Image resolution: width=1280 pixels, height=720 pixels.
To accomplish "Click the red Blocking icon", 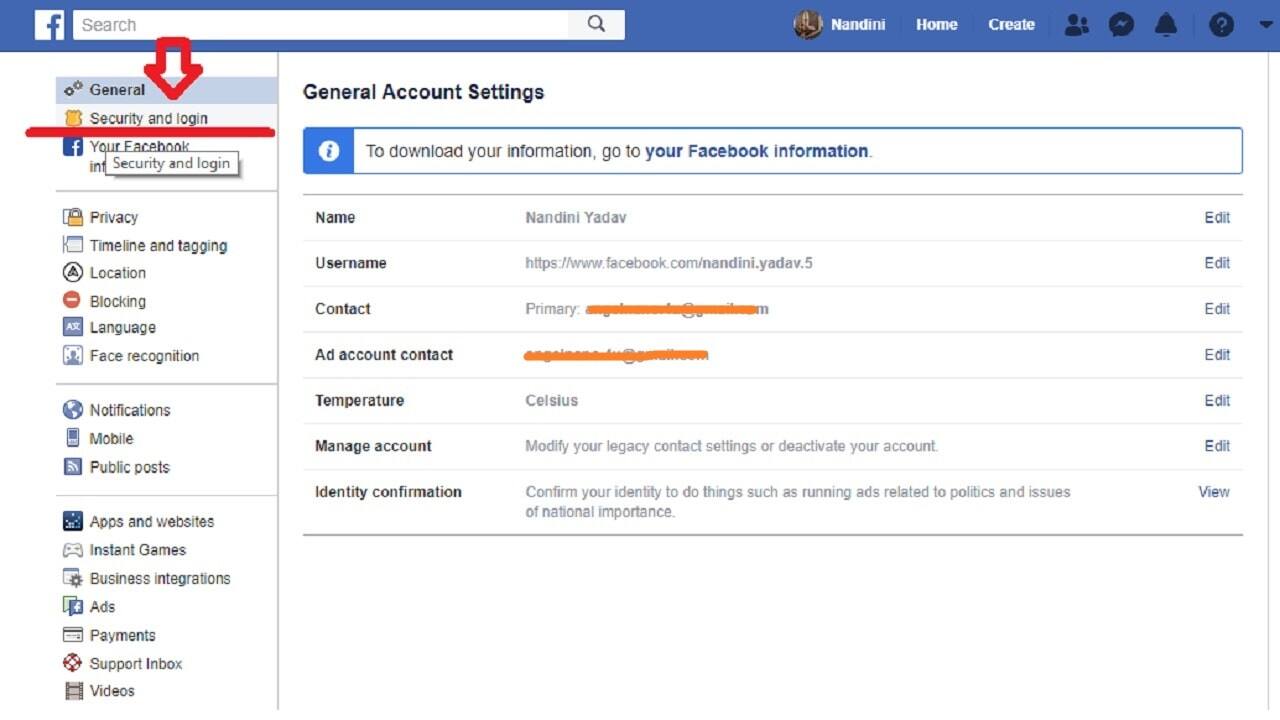I will point(72,300).
